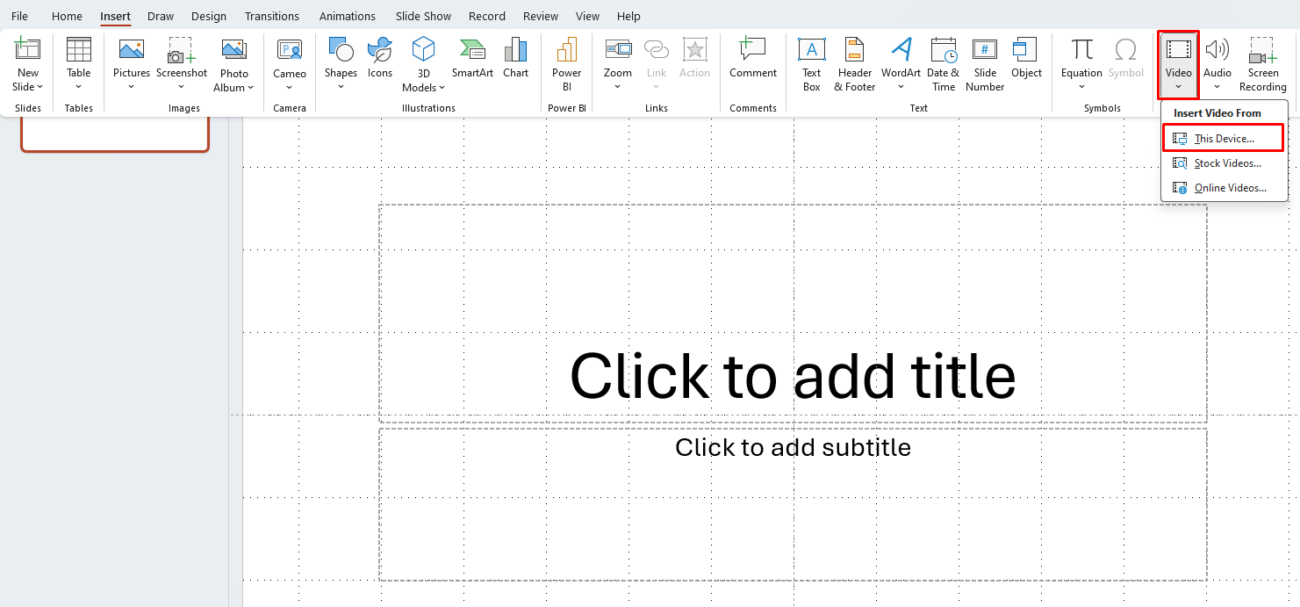The height and width of the screenshot is (607, 1300).
Task: Expand the WordArt dropdown arrow
Action: coord(901,87)
